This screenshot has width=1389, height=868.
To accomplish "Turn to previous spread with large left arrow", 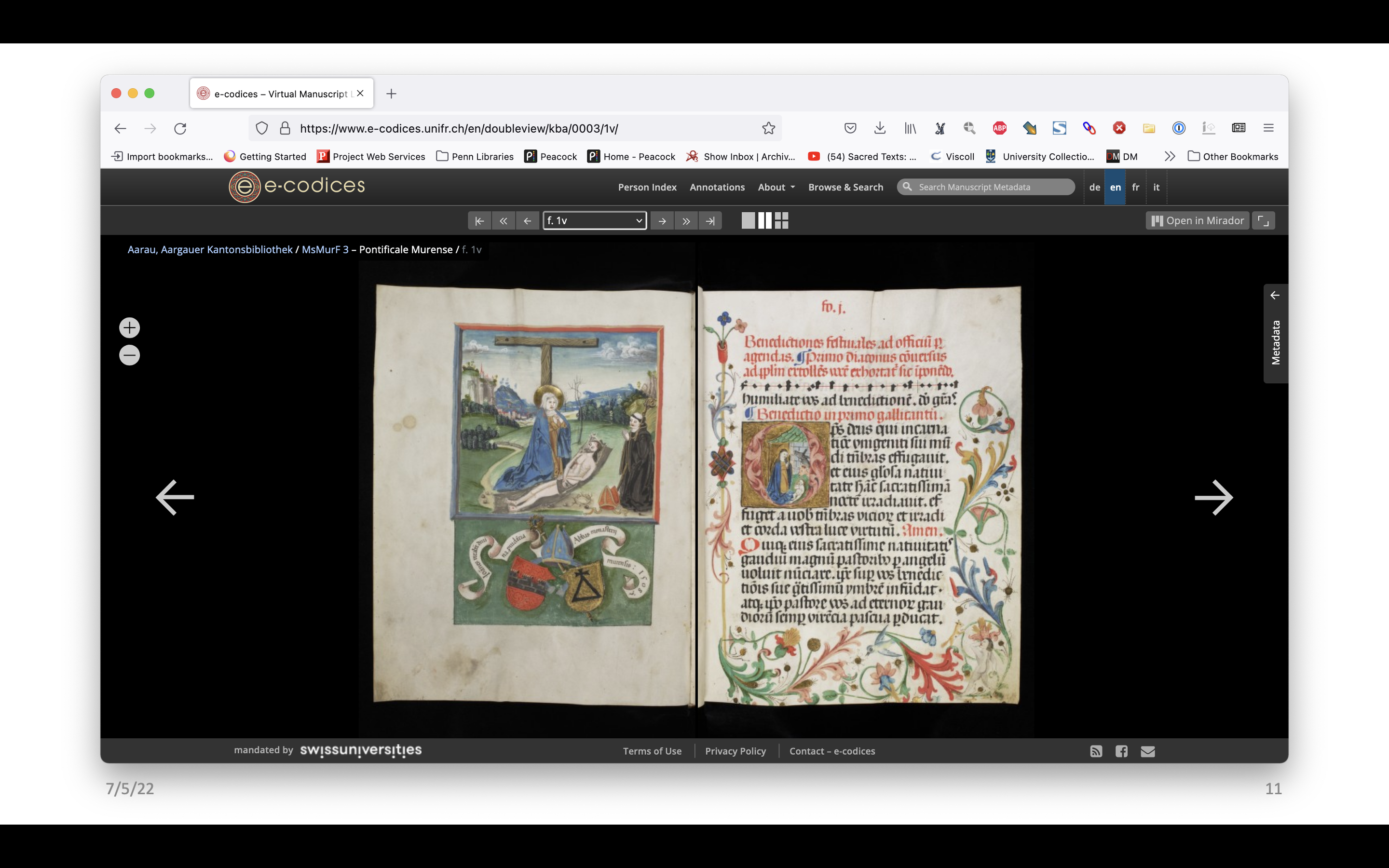I will [175, 497].
